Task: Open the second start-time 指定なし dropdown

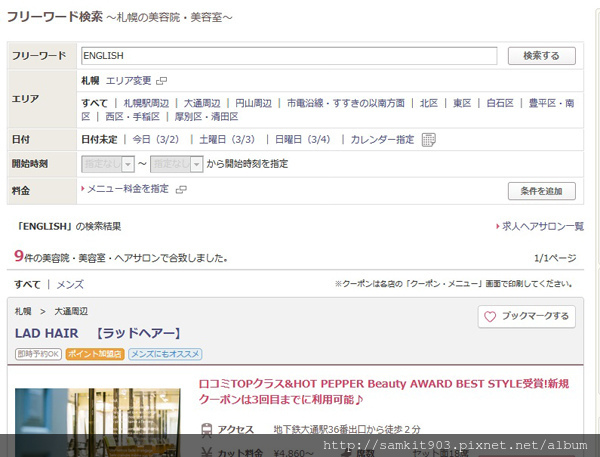Action: point(176,164)
